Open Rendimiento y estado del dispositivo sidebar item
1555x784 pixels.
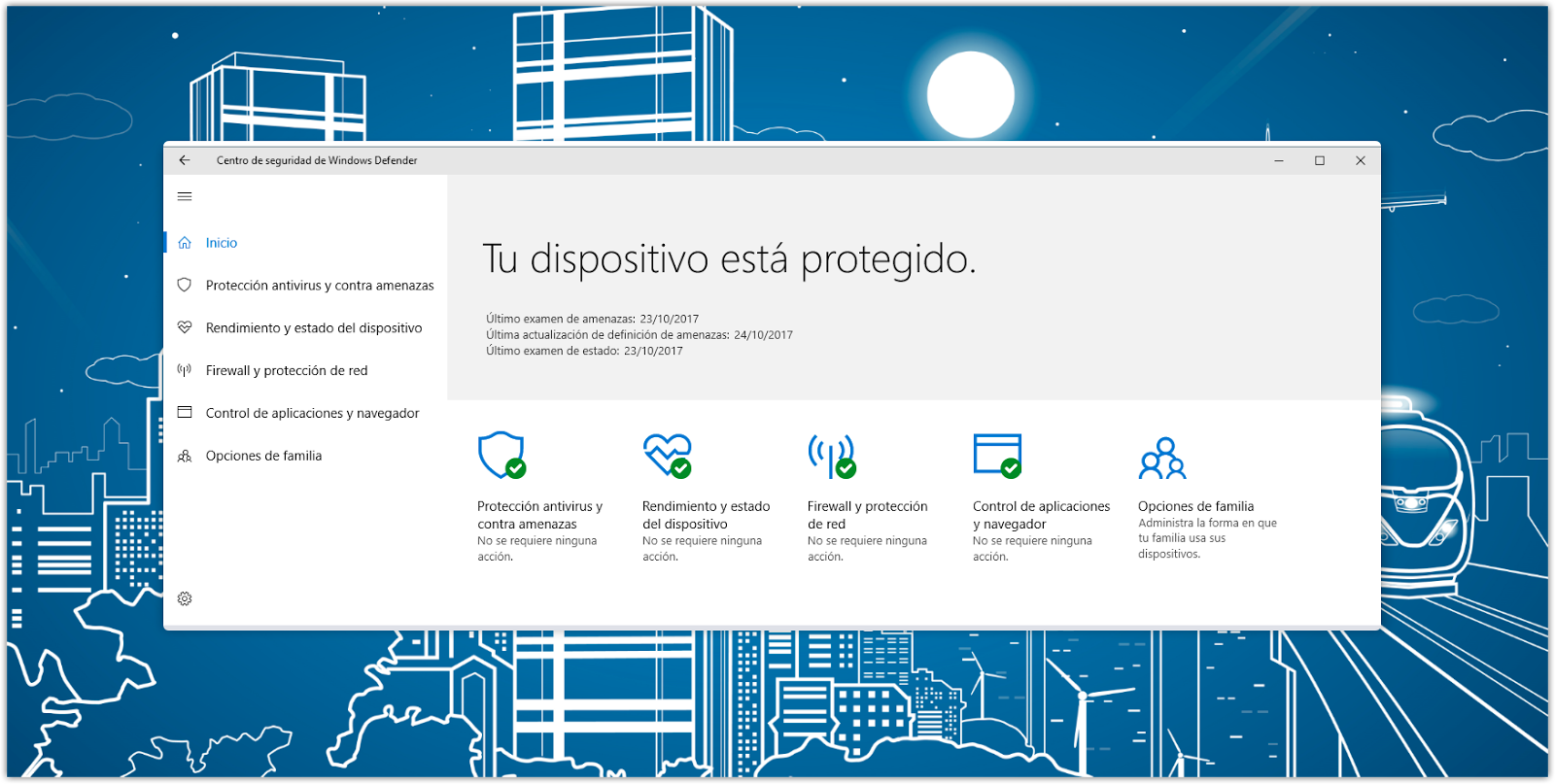click(x=314, y=328)
